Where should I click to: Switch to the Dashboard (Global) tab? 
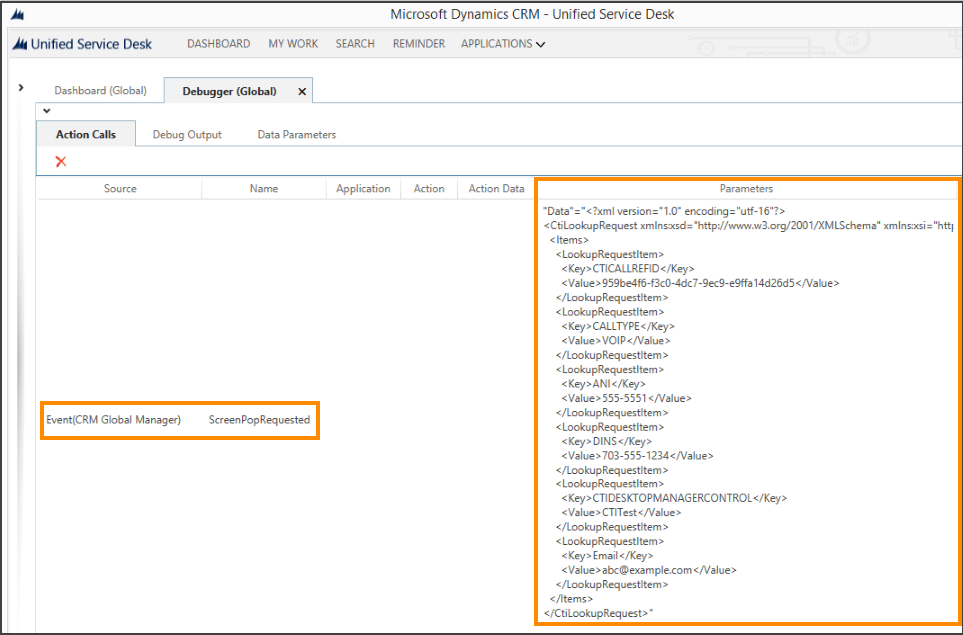[x=100, y=91]
